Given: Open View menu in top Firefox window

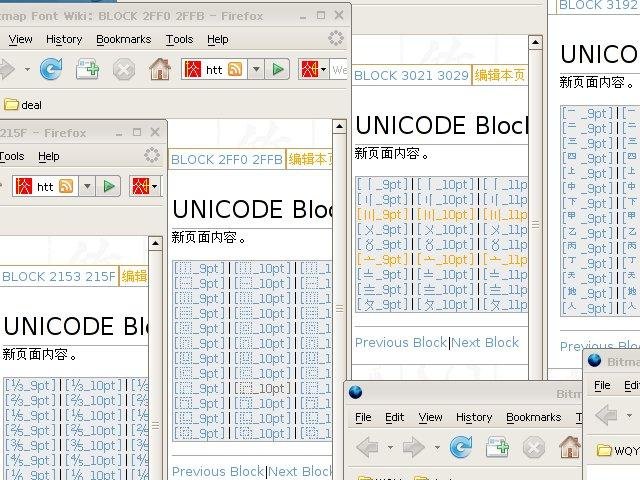Looking at the screenshot, I should [x=20, y=39].
